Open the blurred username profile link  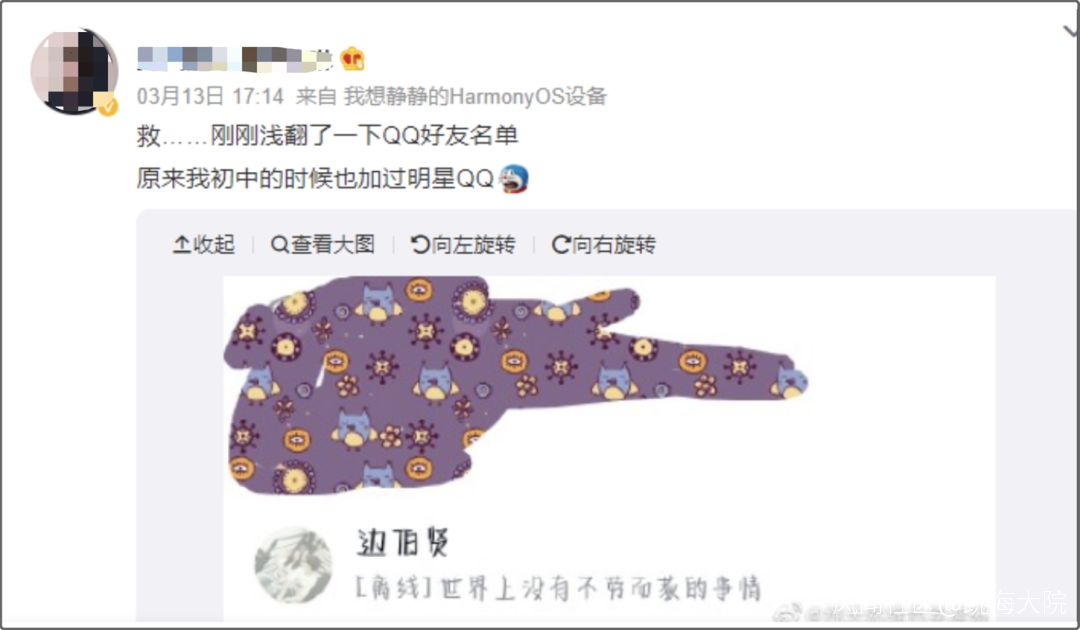pyautogui.click(x=235, y=59)
